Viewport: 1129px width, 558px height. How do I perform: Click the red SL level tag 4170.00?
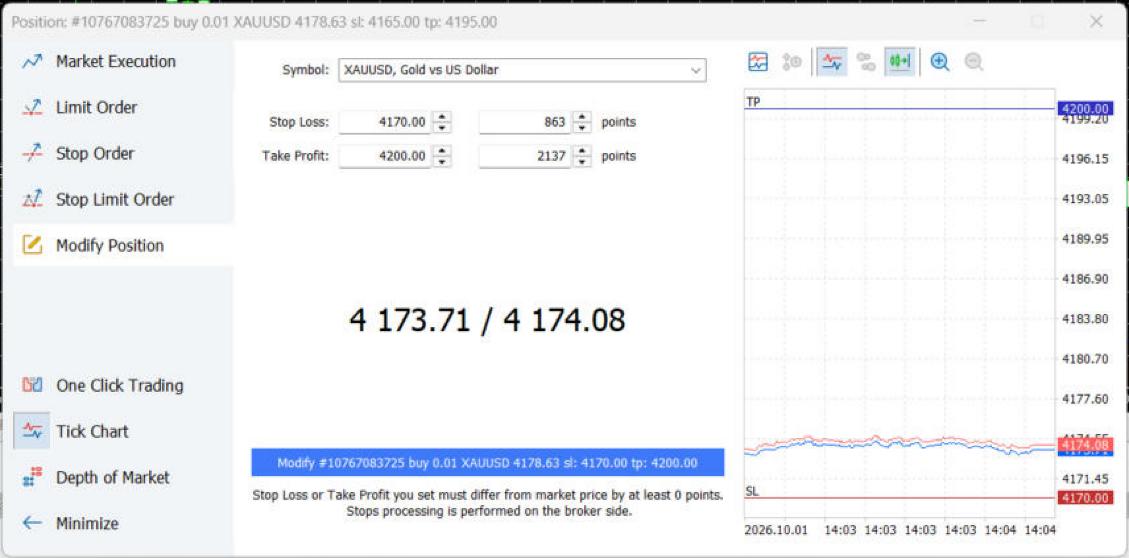click(1084, 498)
